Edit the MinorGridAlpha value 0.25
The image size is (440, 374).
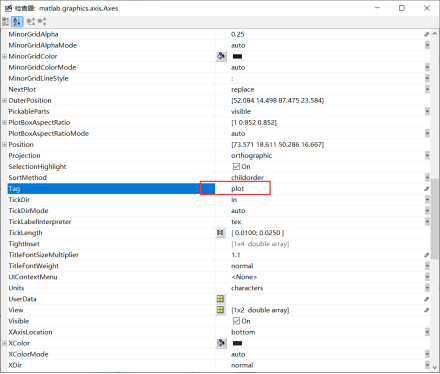tap(238, 34)
